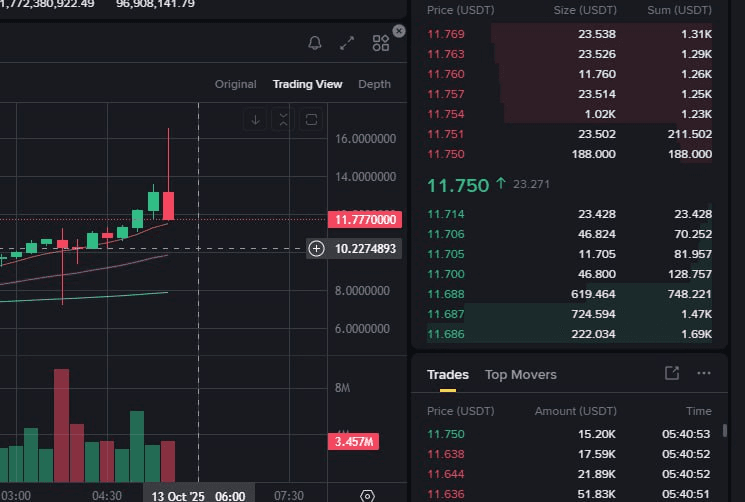Open the chart layout grid icon

[380, 43]
